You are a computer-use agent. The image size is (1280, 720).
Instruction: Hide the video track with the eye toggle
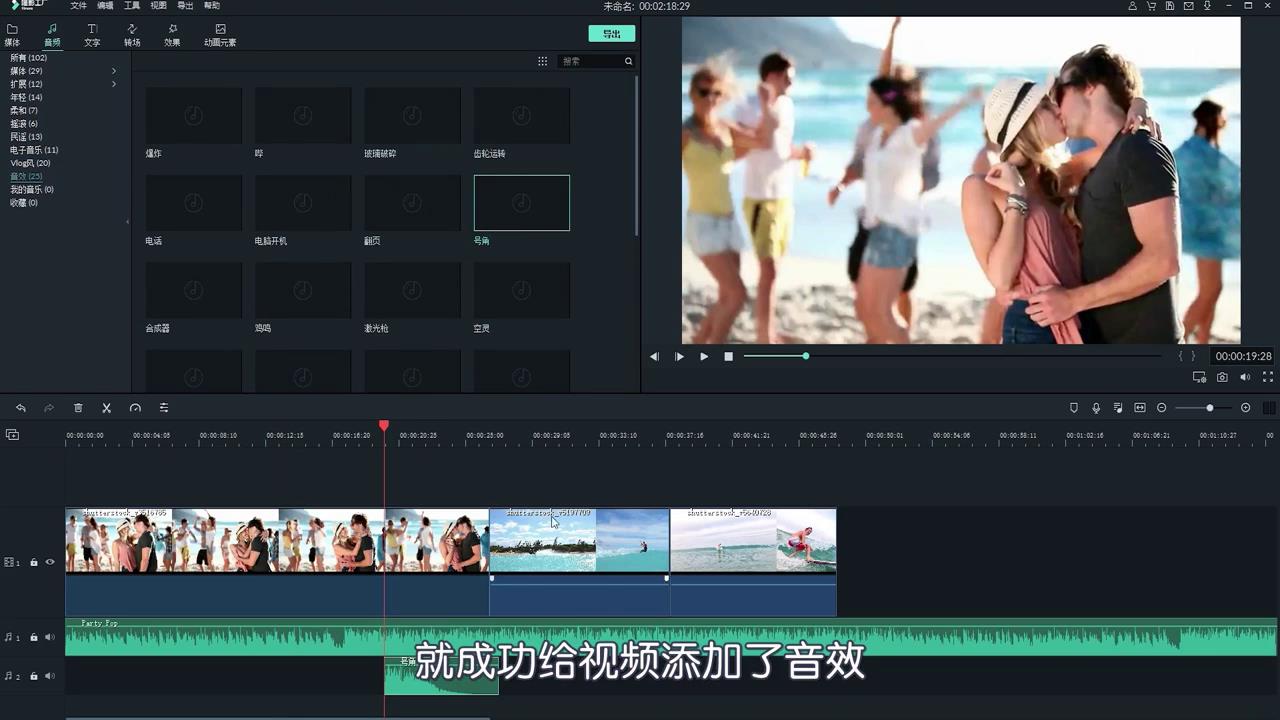tap(49, 562)
